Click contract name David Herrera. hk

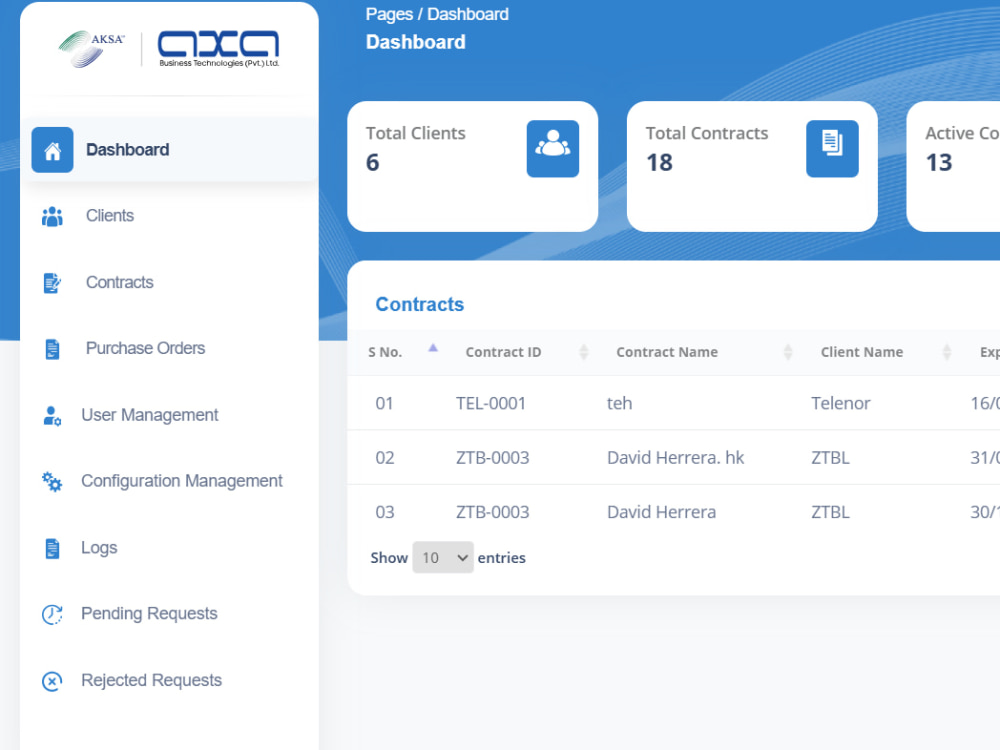[675, 457]
